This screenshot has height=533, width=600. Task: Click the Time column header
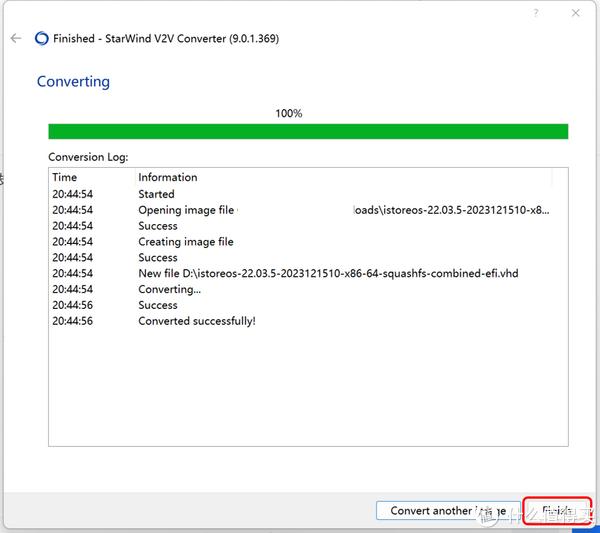(x=65, y=177)
